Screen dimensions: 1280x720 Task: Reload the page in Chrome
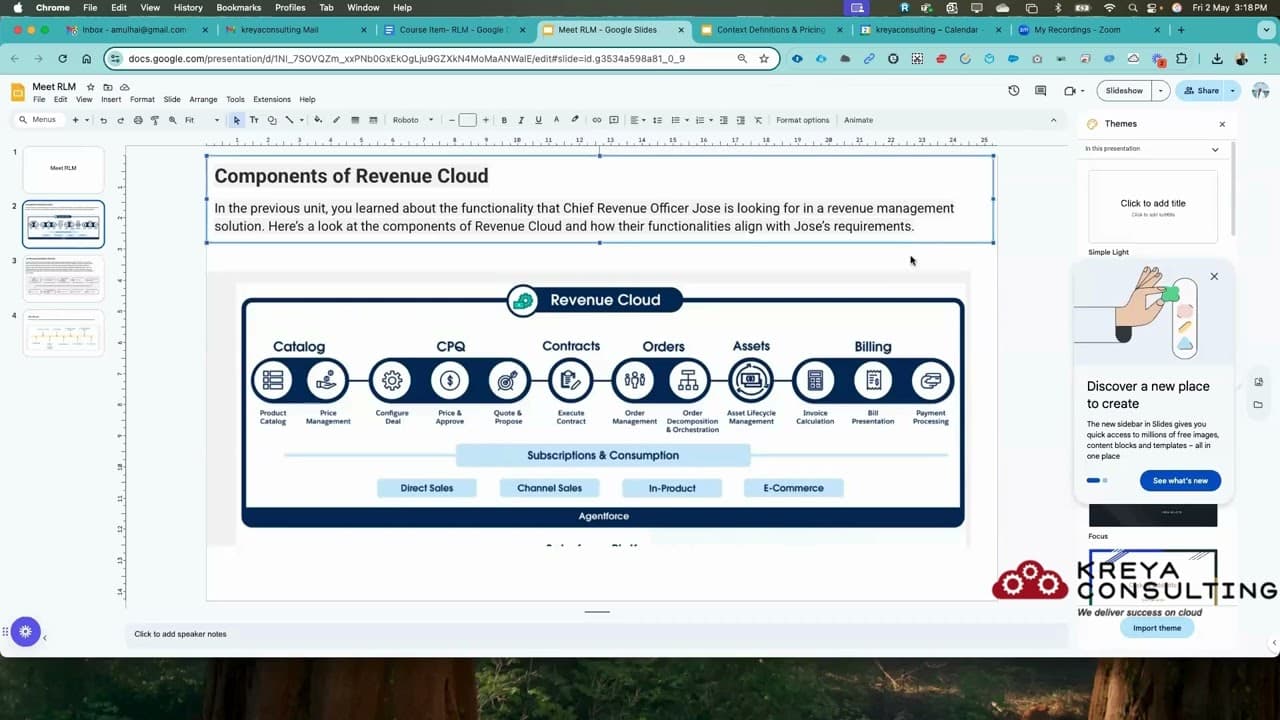coord(62,59)
